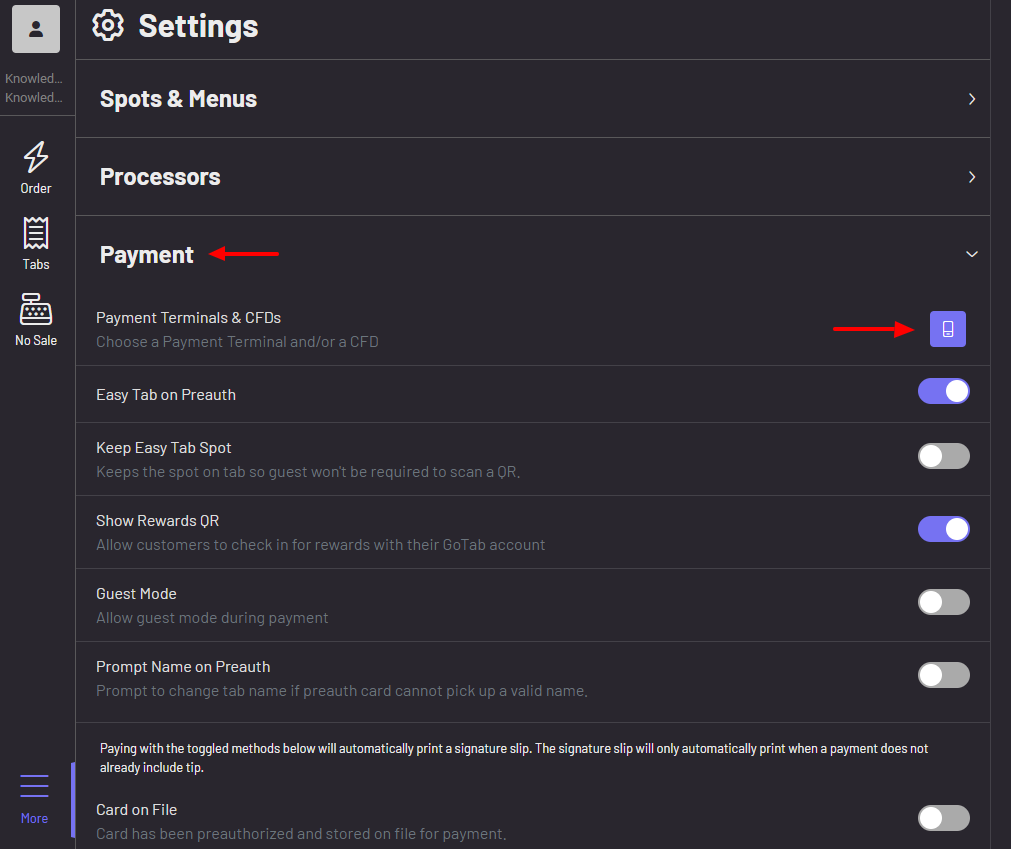Click the user profile avatar icon
This screenshot has height=849, width=1011.
click(36, 29)
